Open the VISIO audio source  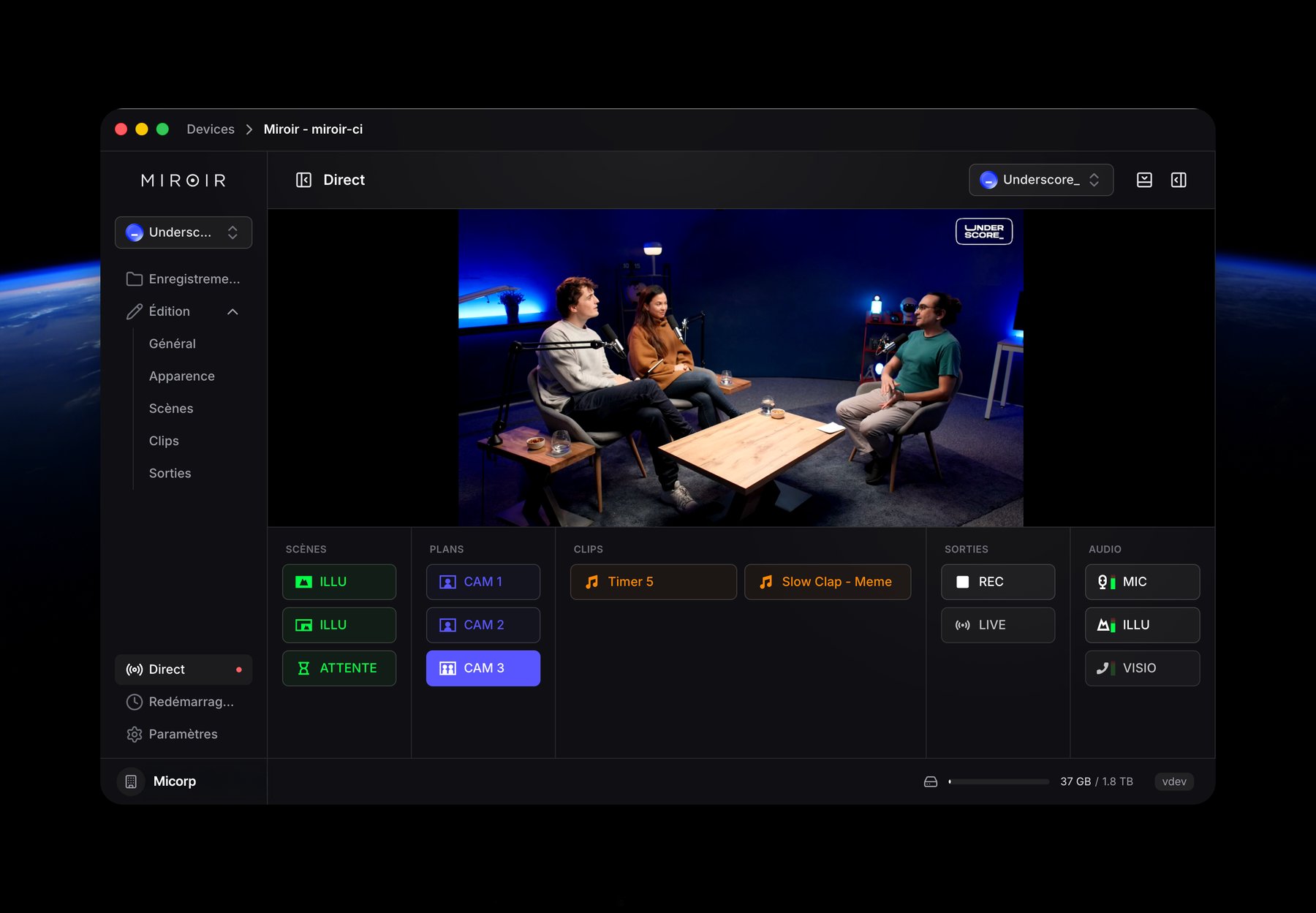1142,667
